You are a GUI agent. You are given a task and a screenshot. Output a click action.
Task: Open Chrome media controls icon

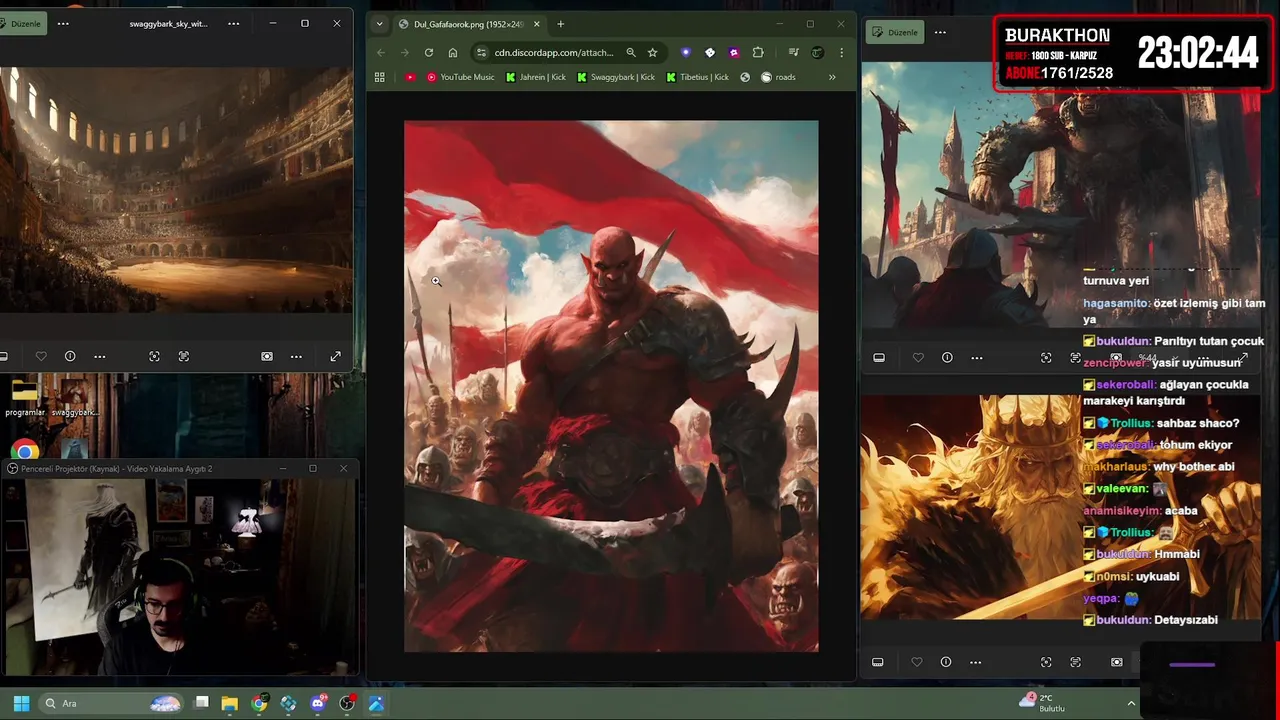point(793,52)
